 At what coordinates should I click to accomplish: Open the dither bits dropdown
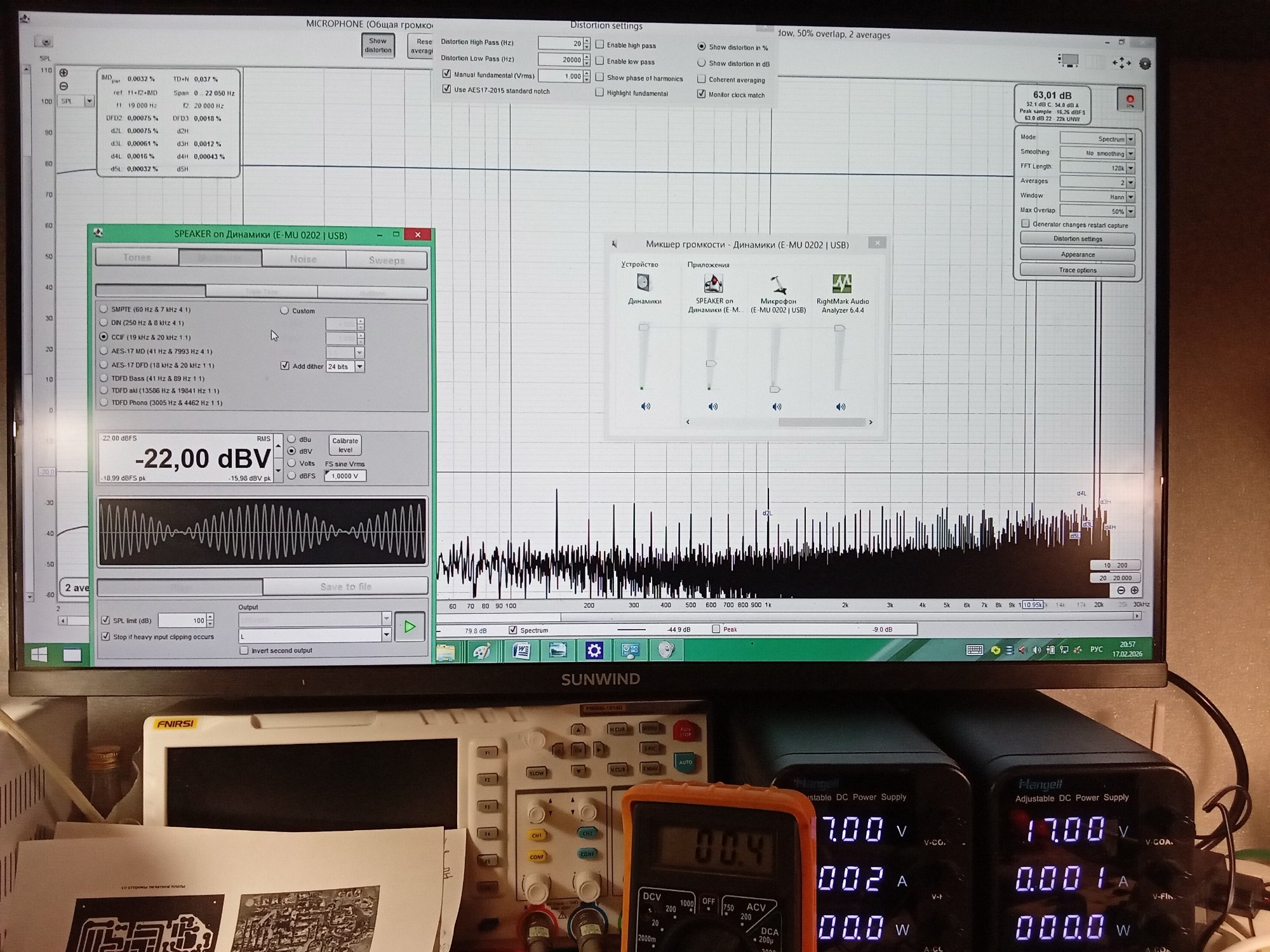359,366
